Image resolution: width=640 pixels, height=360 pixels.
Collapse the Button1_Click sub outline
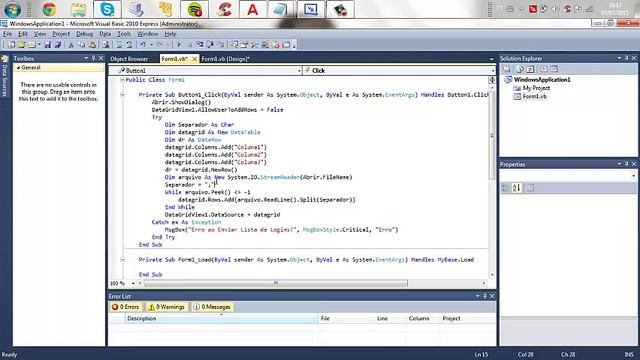(x=122, y=95)
